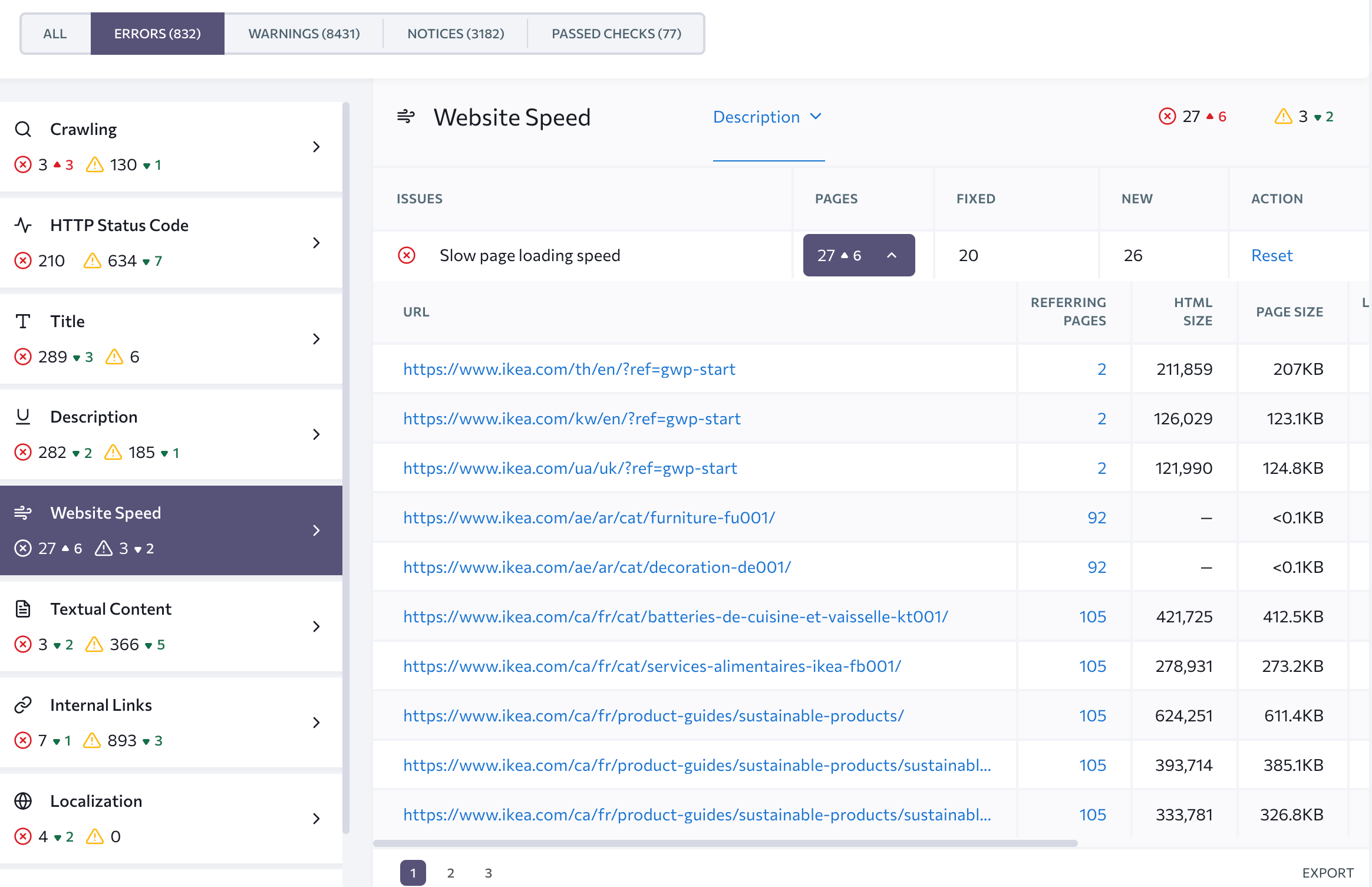Open the Description dropdown next to Website Speed
1372x887 pixels.
coord(767,117)
